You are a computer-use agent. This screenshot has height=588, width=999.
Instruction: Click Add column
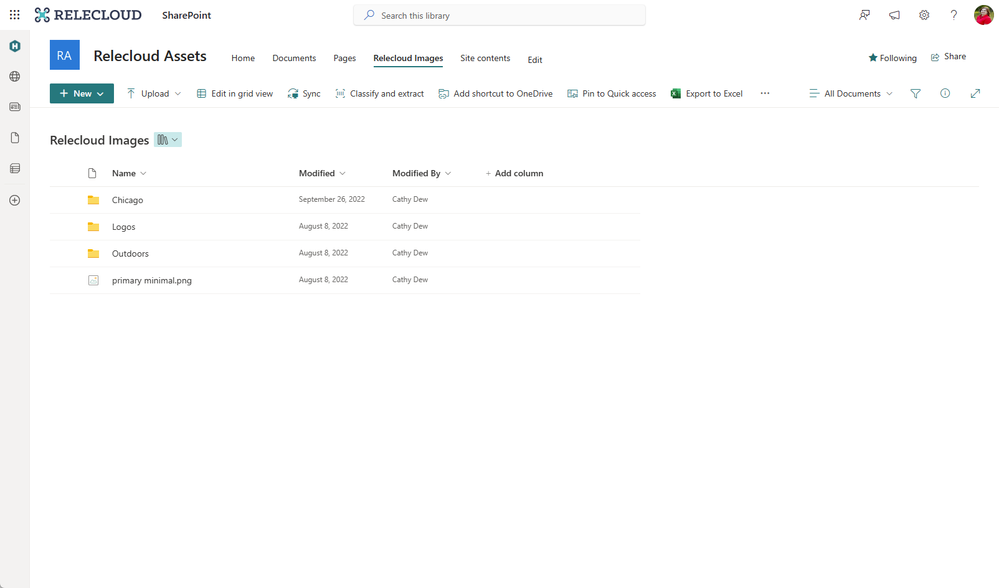(514, 173)
